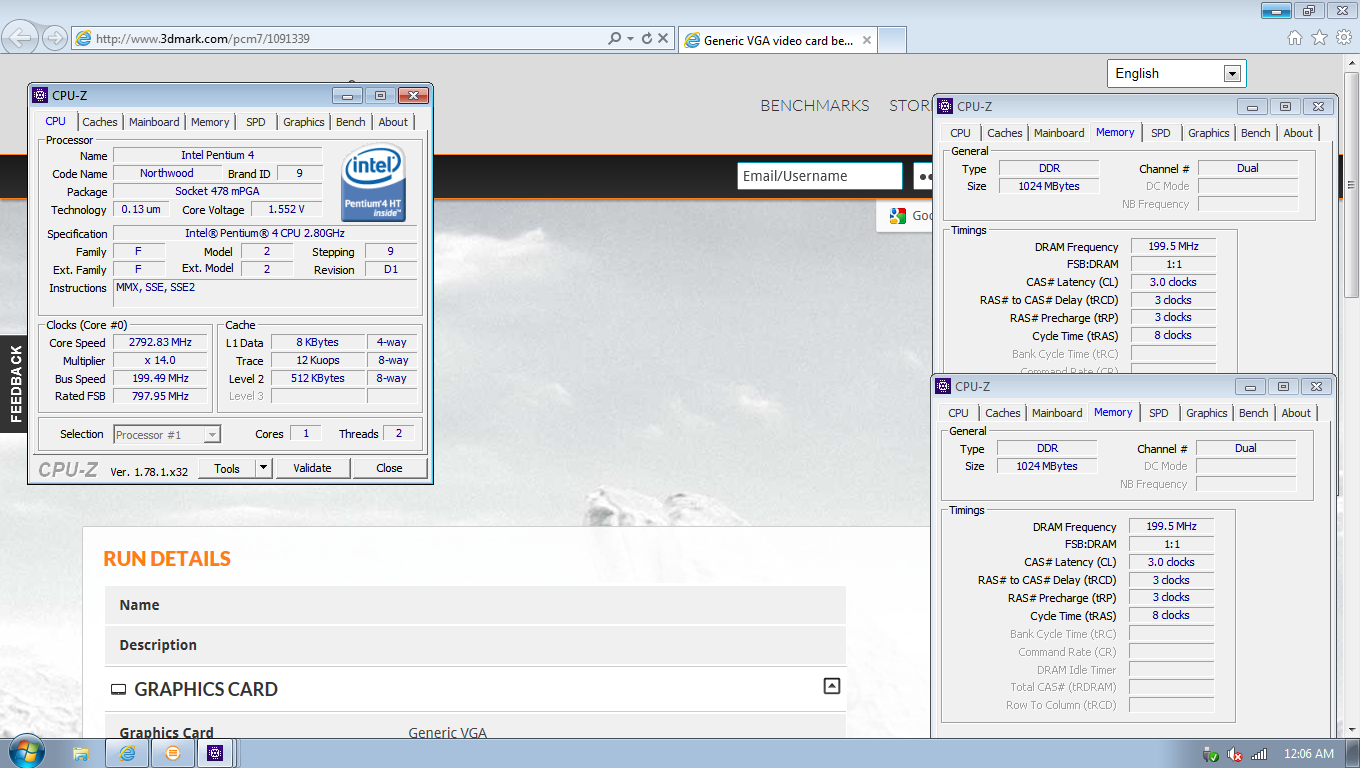Open Favorites with the star icon
The width and height of the screenshot is (1360, 768).
(x=1319, y=38)
